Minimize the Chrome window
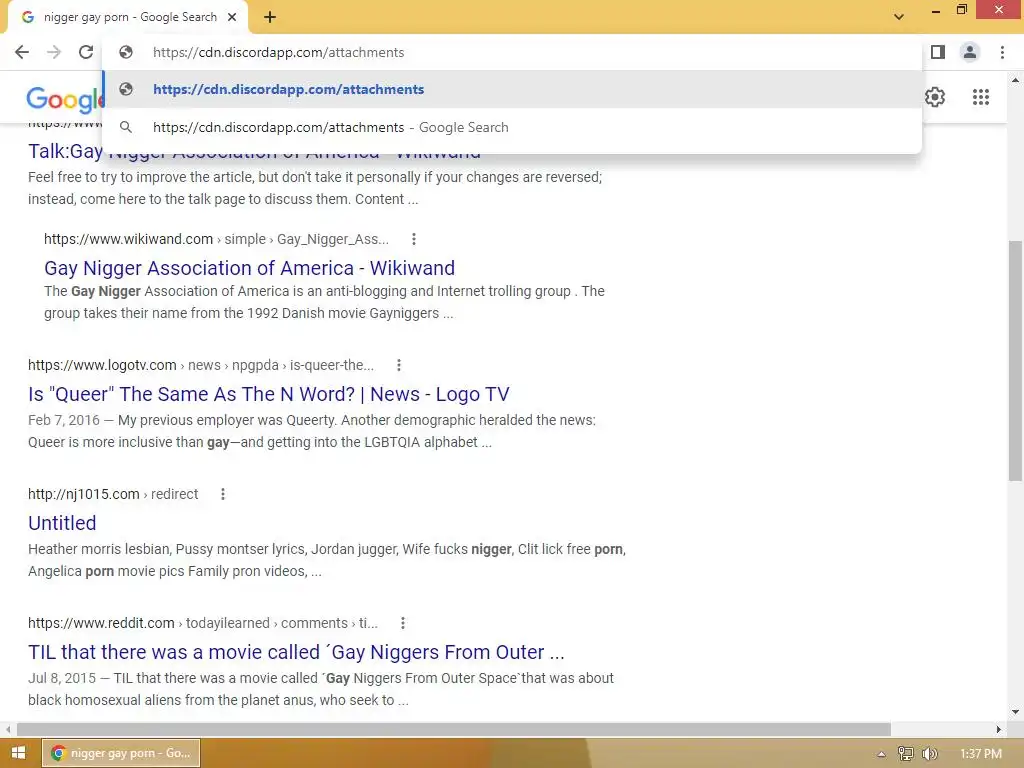This screenshot has height=768, width=1024. point(936,10)
